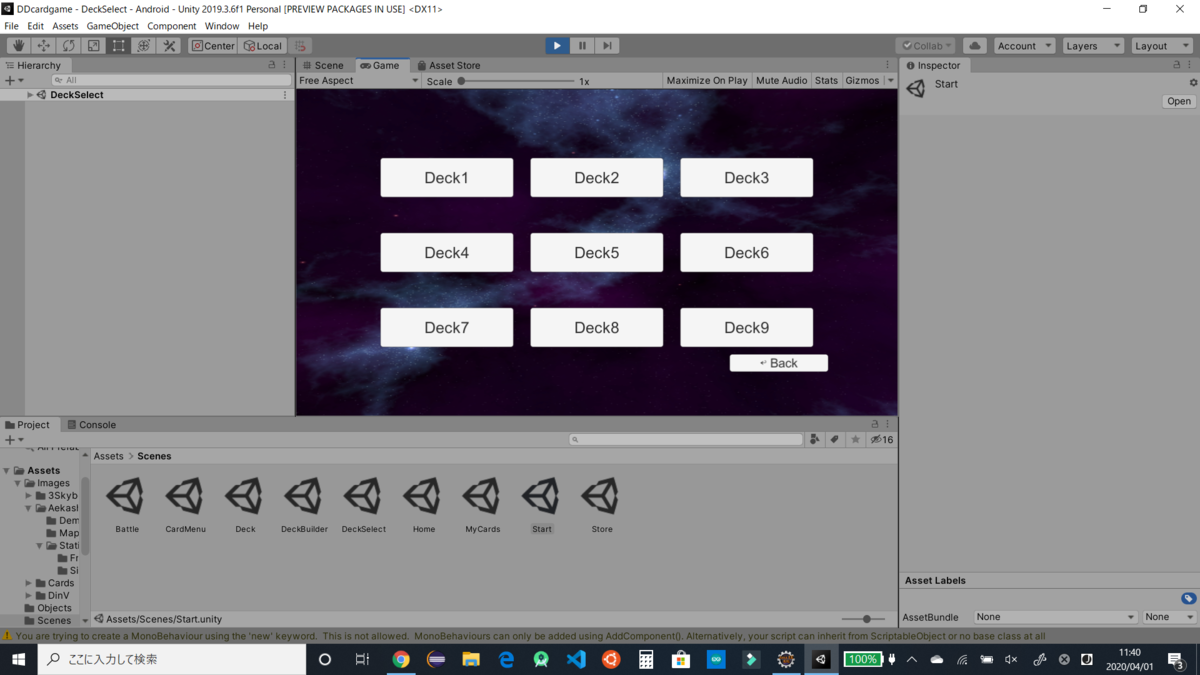Open Account dropdown
The image size is (1200, 675).
1025,46
